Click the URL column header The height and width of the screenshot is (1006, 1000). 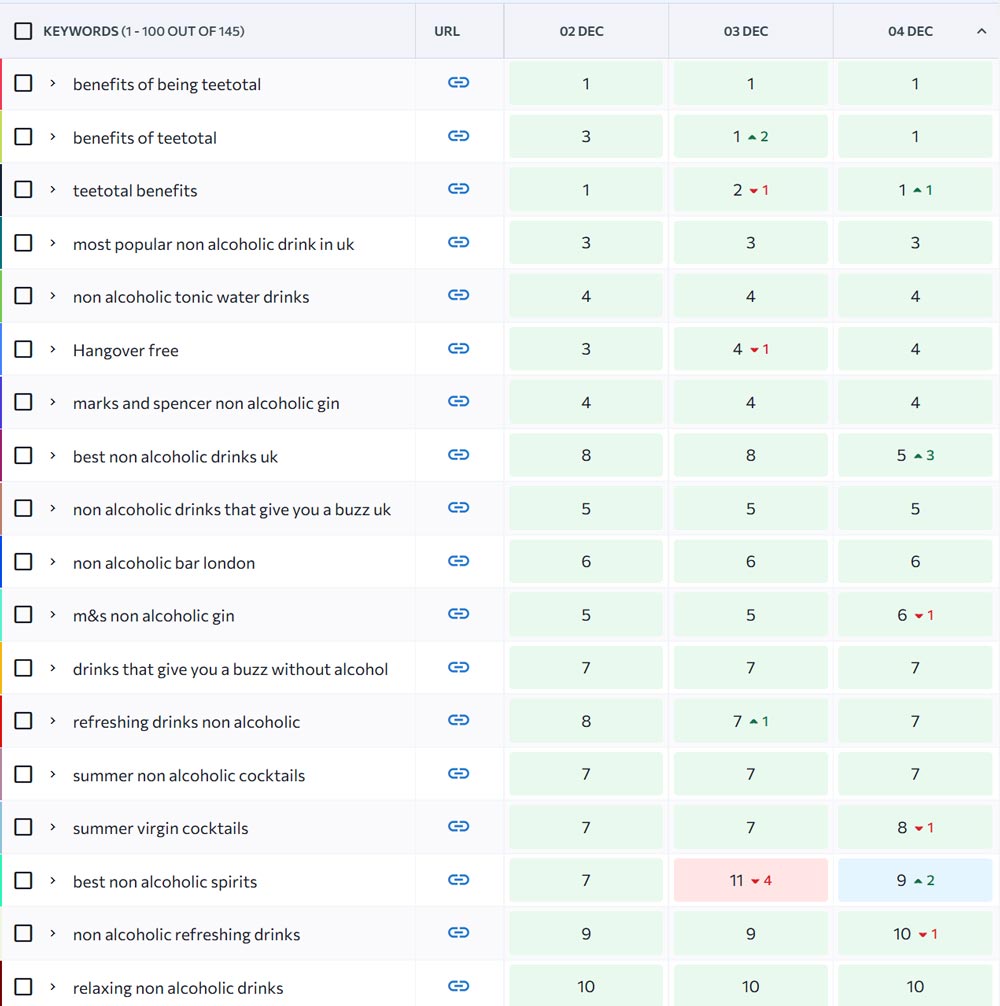(447, 31)
